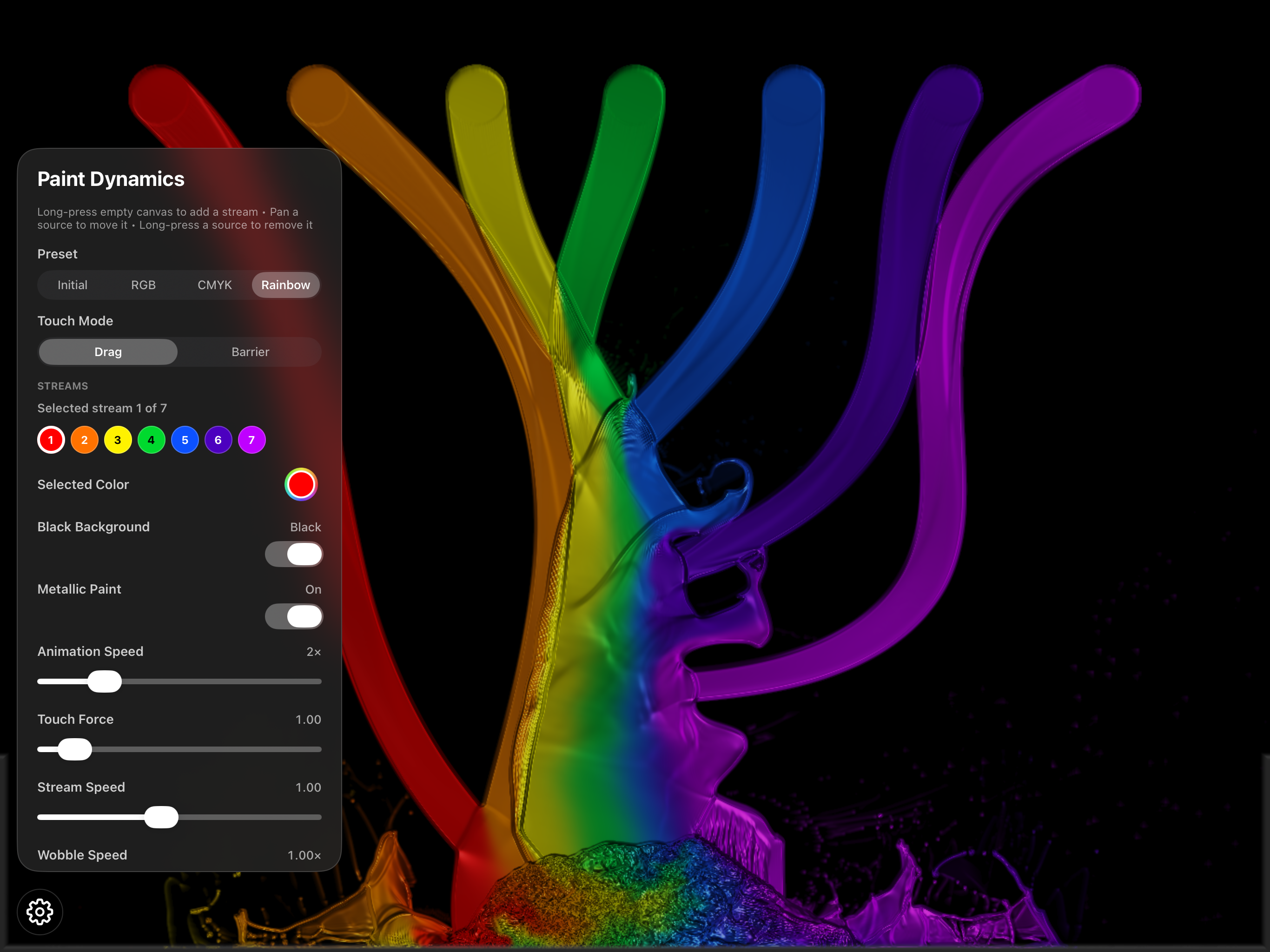Choose the Initial preset

73,285
